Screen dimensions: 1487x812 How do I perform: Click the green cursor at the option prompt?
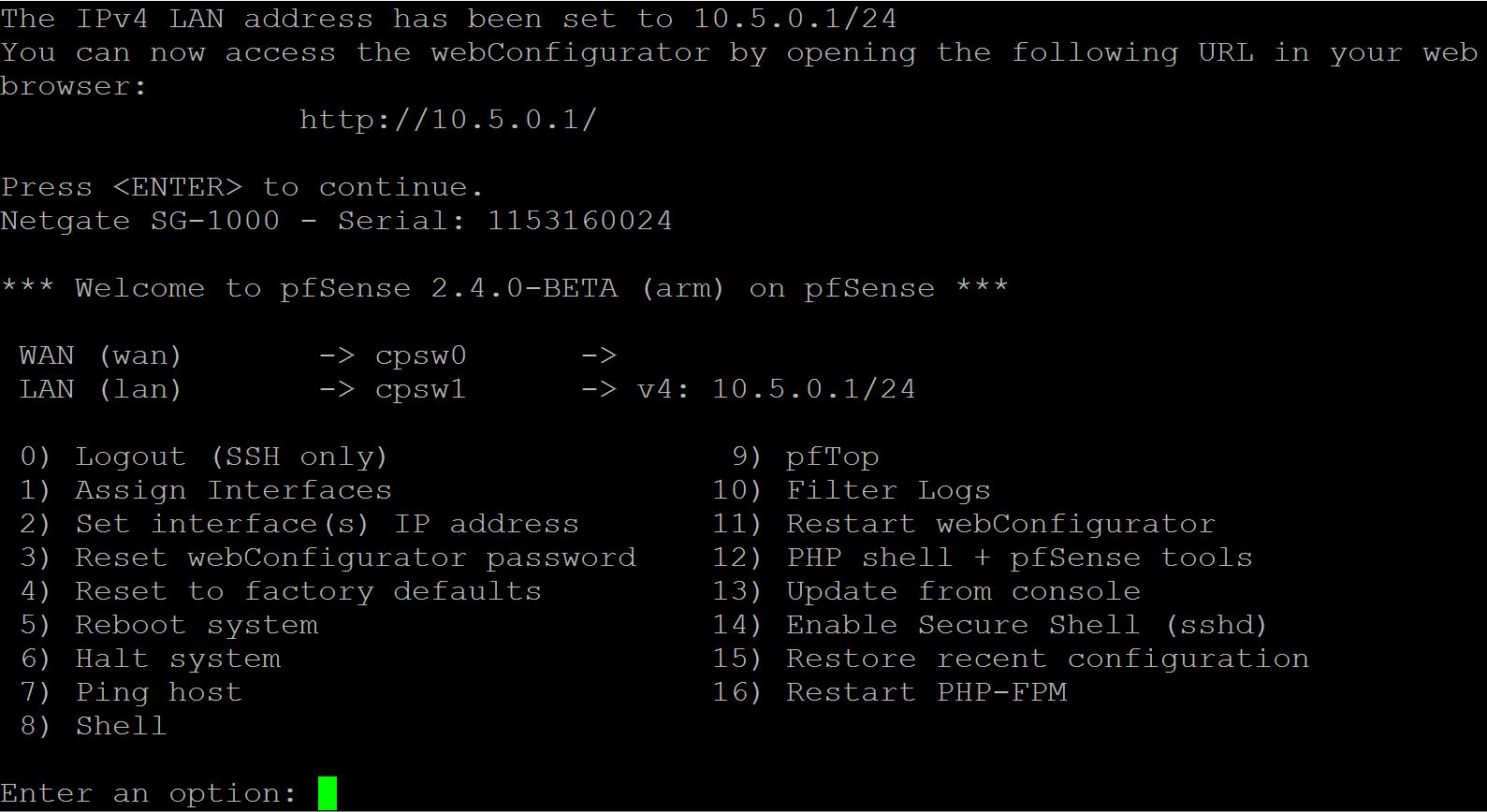tap(327, 793)
